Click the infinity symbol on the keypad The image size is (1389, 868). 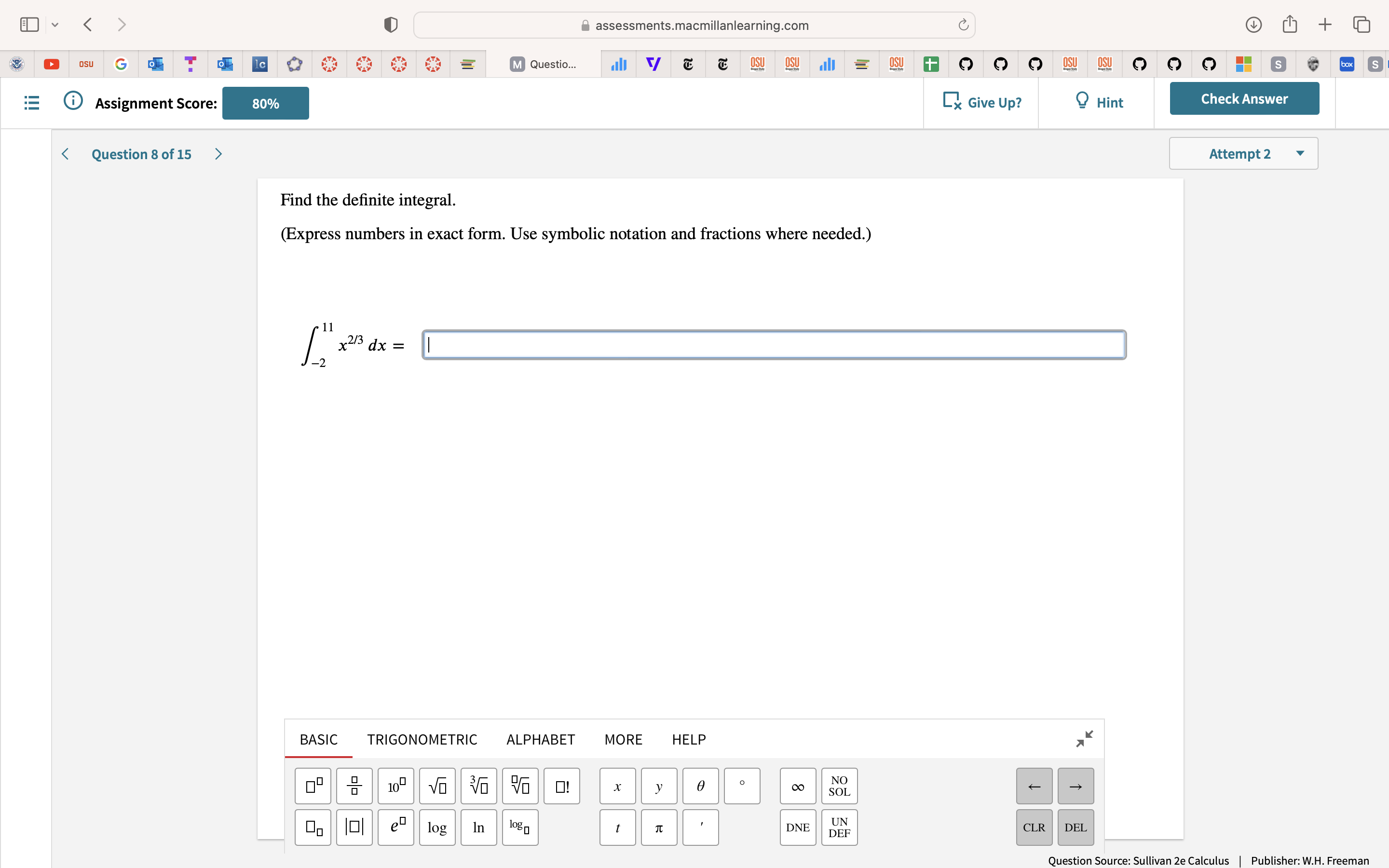coord(797,786)
